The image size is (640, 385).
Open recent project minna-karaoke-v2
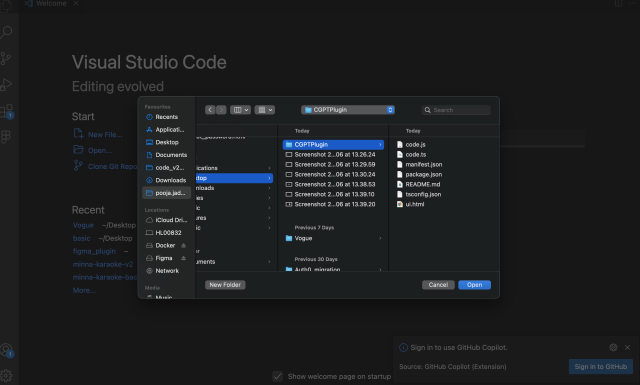(103, 264)
